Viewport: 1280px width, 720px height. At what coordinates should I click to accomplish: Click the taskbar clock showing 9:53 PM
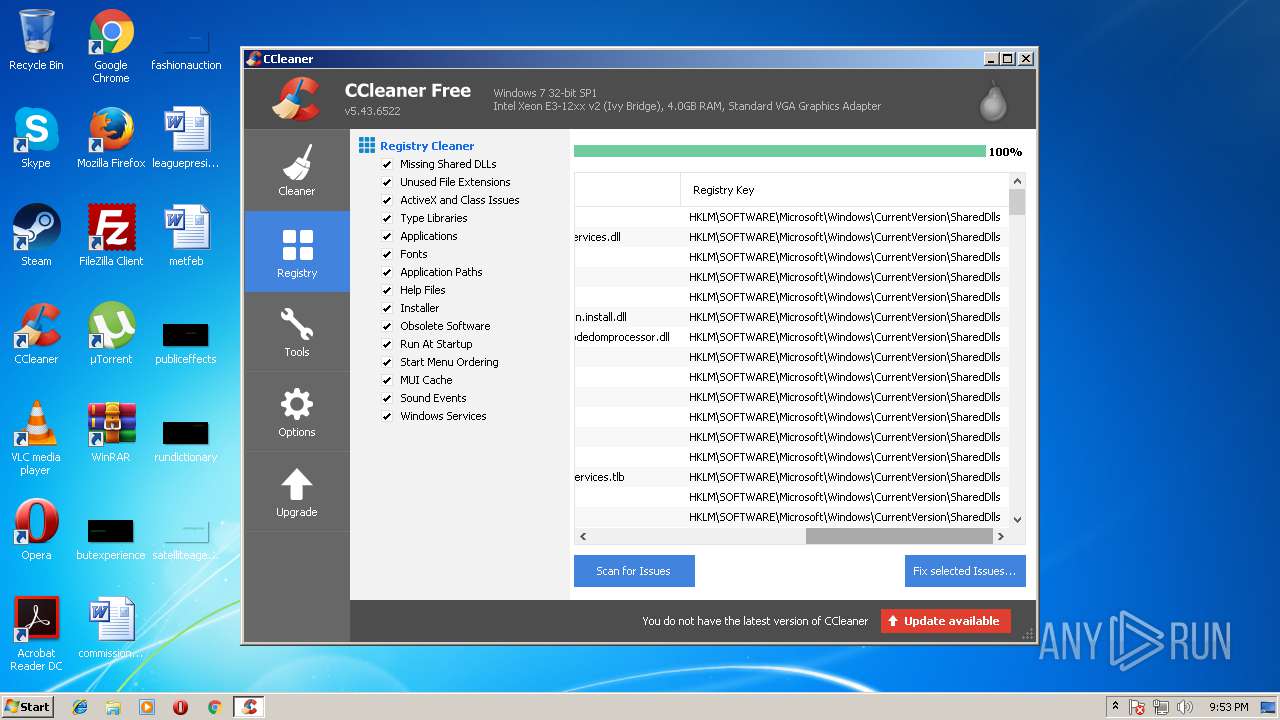[1228, 707]
